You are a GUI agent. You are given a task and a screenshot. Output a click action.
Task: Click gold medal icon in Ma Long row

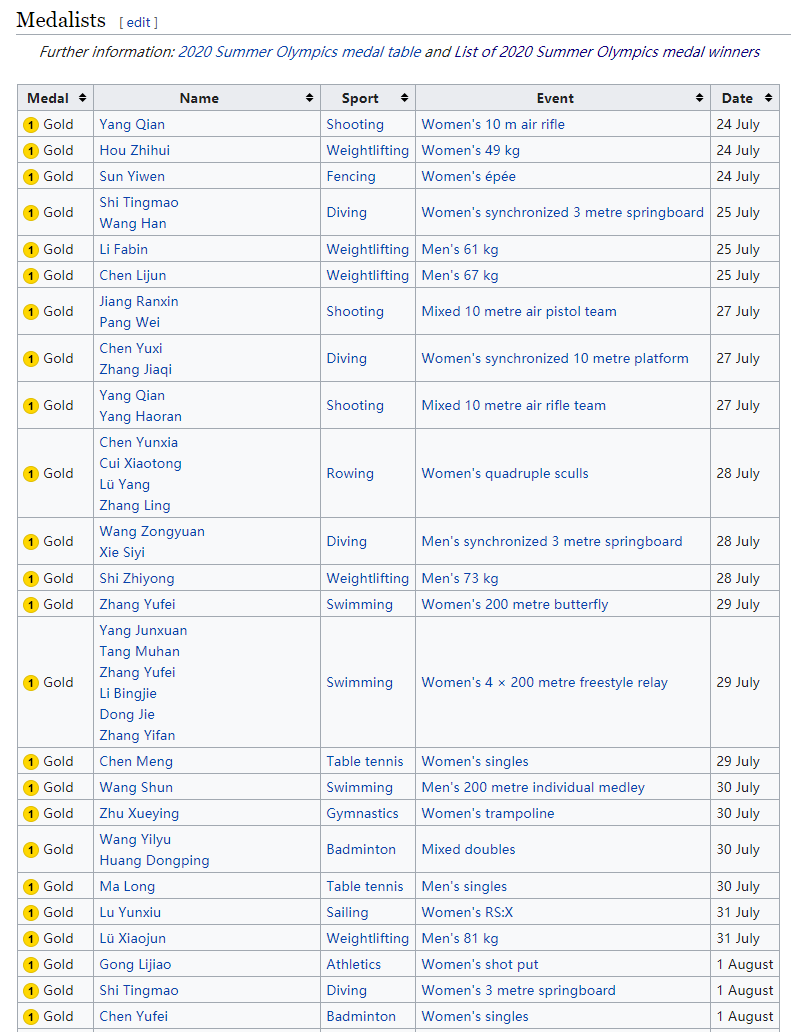(31, 887)
